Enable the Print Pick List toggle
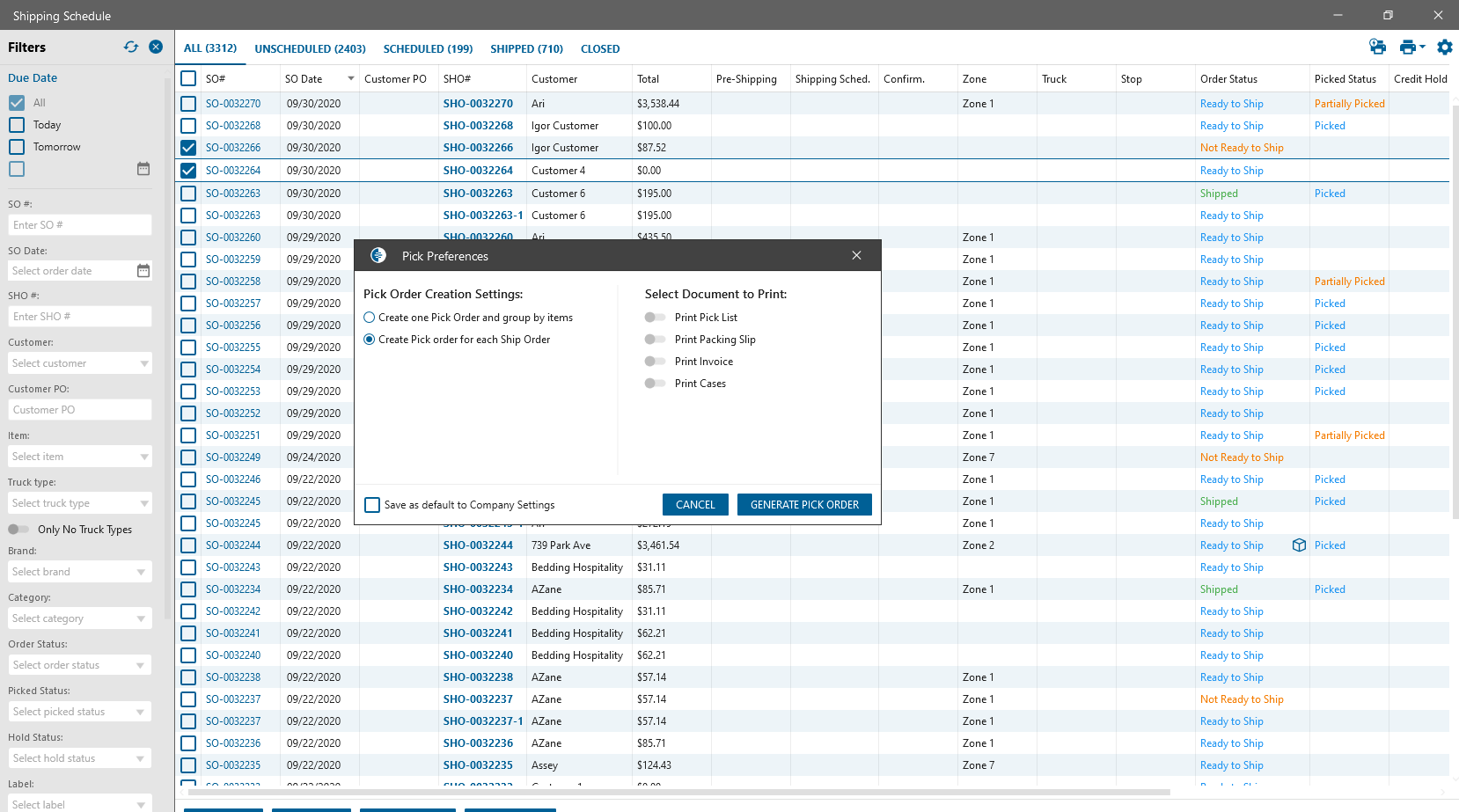1459x812 pixels. pos(655,318)
